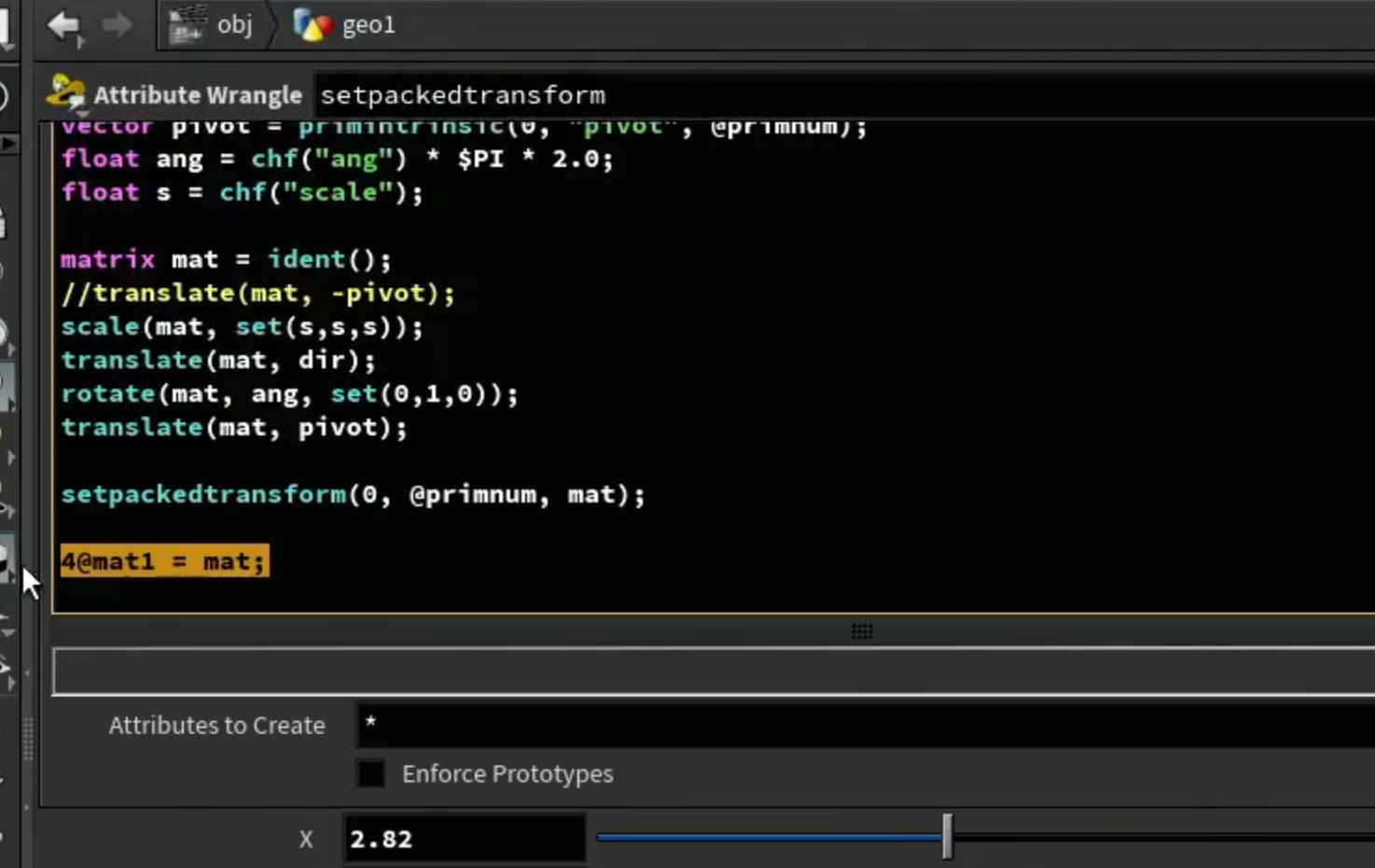The image size is (1375, 868).
Task: Click the Attributes to Create field
Action: (866, 725)
